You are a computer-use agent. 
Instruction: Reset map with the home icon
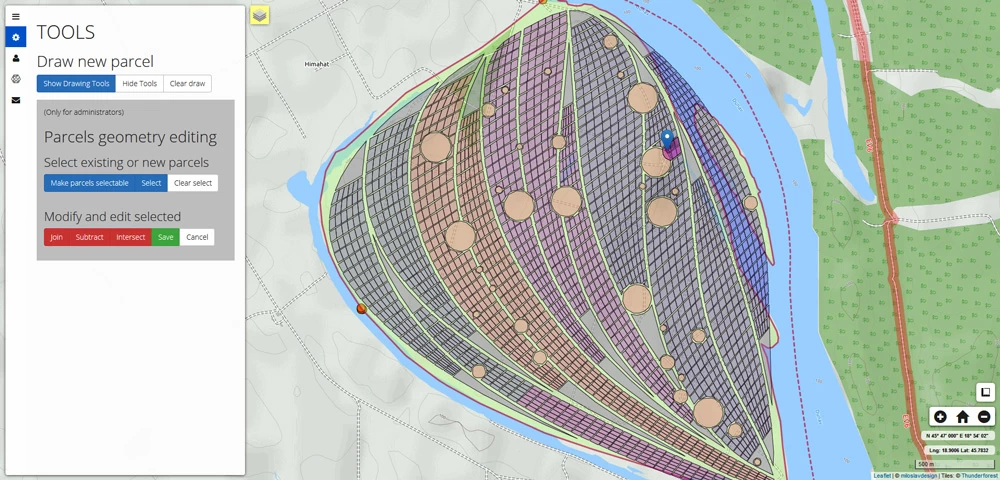pos(962,417)
